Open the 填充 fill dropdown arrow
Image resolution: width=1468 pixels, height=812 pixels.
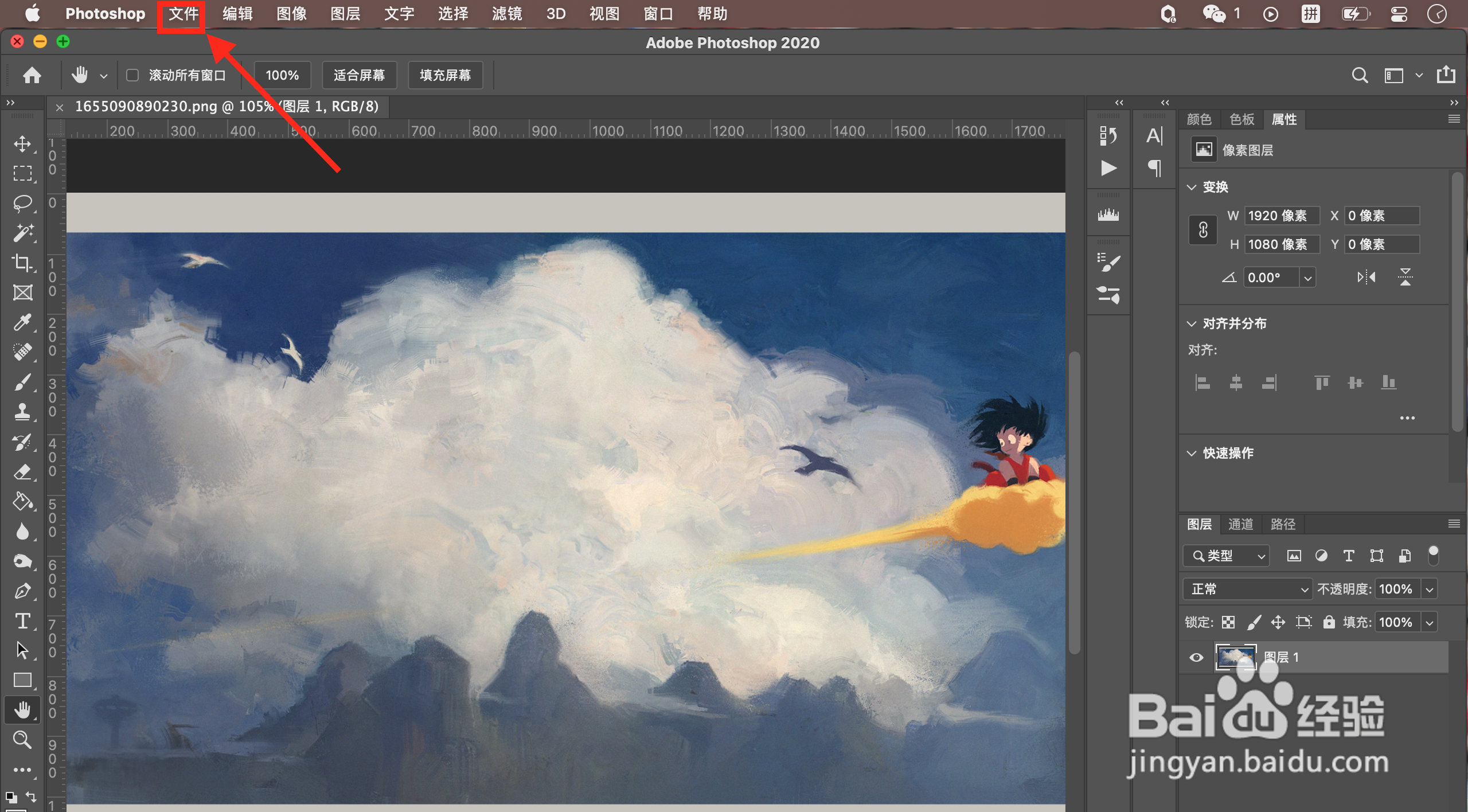(1430, 623)
